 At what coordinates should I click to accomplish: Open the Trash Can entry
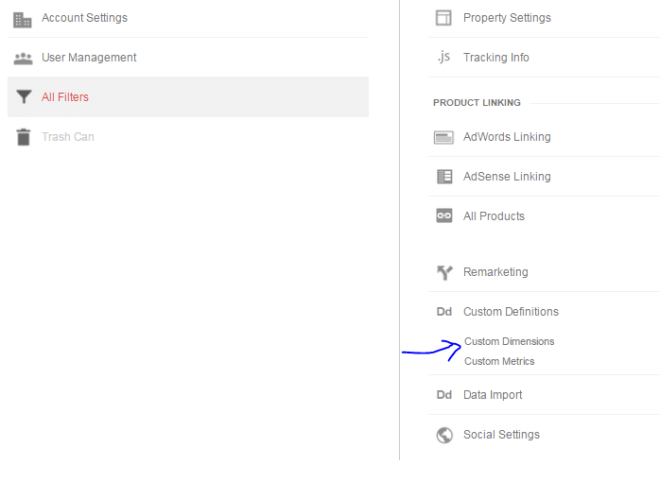(68, 137)
